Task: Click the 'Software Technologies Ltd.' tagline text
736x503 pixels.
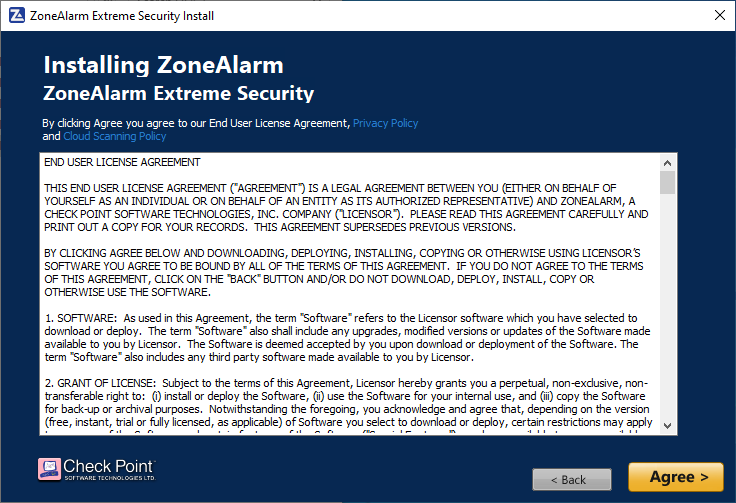Action: (x=110, y=478)
